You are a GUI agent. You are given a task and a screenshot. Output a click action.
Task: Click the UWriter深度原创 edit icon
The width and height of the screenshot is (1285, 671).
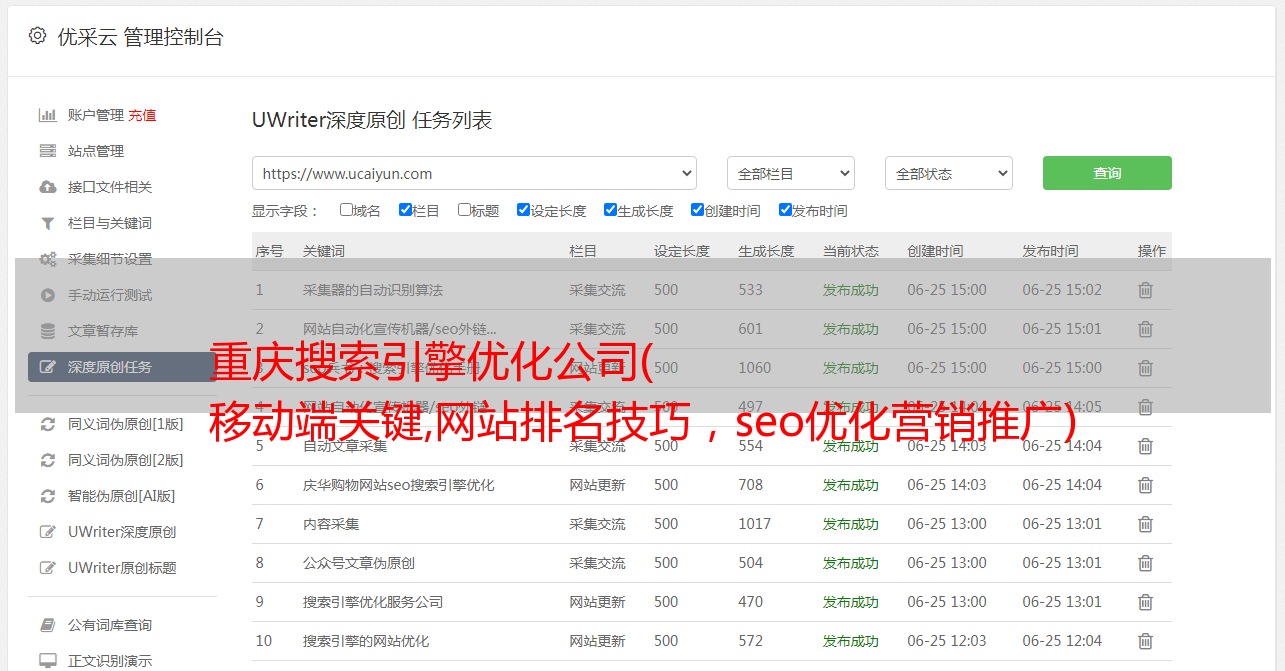coord(47,532)
